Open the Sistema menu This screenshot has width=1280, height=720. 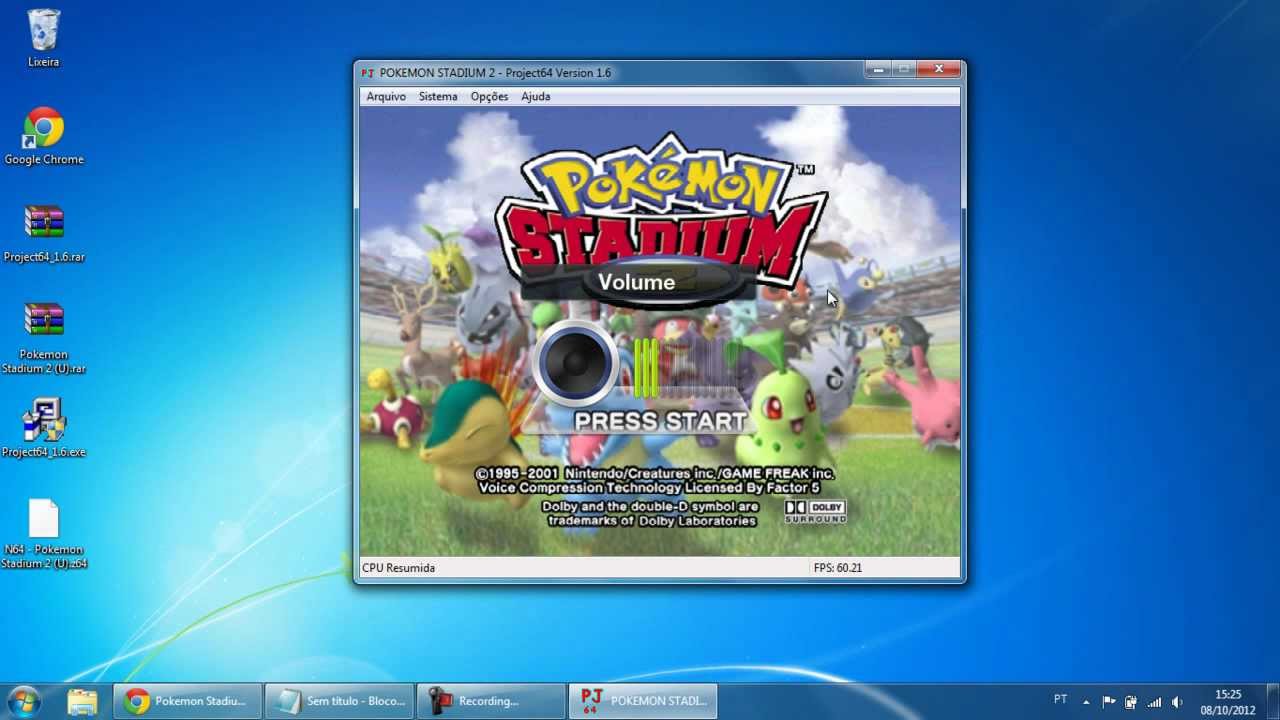coord(438,96)
